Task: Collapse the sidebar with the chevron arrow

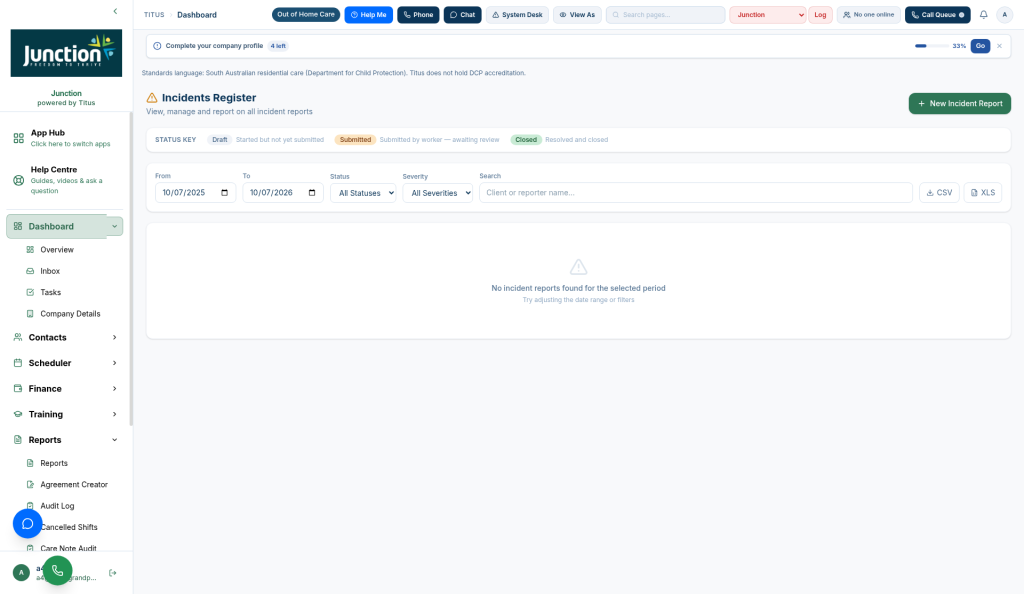Action: 116,11
